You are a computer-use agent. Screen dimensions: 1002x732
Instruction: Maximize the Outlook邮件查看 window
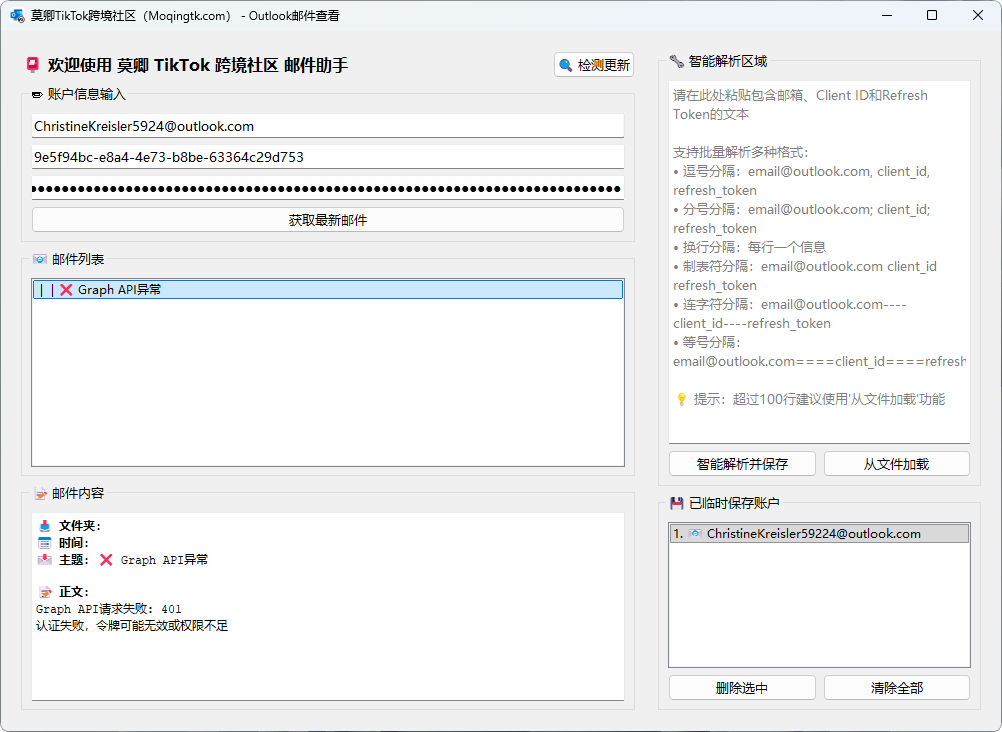coord(932,15)
